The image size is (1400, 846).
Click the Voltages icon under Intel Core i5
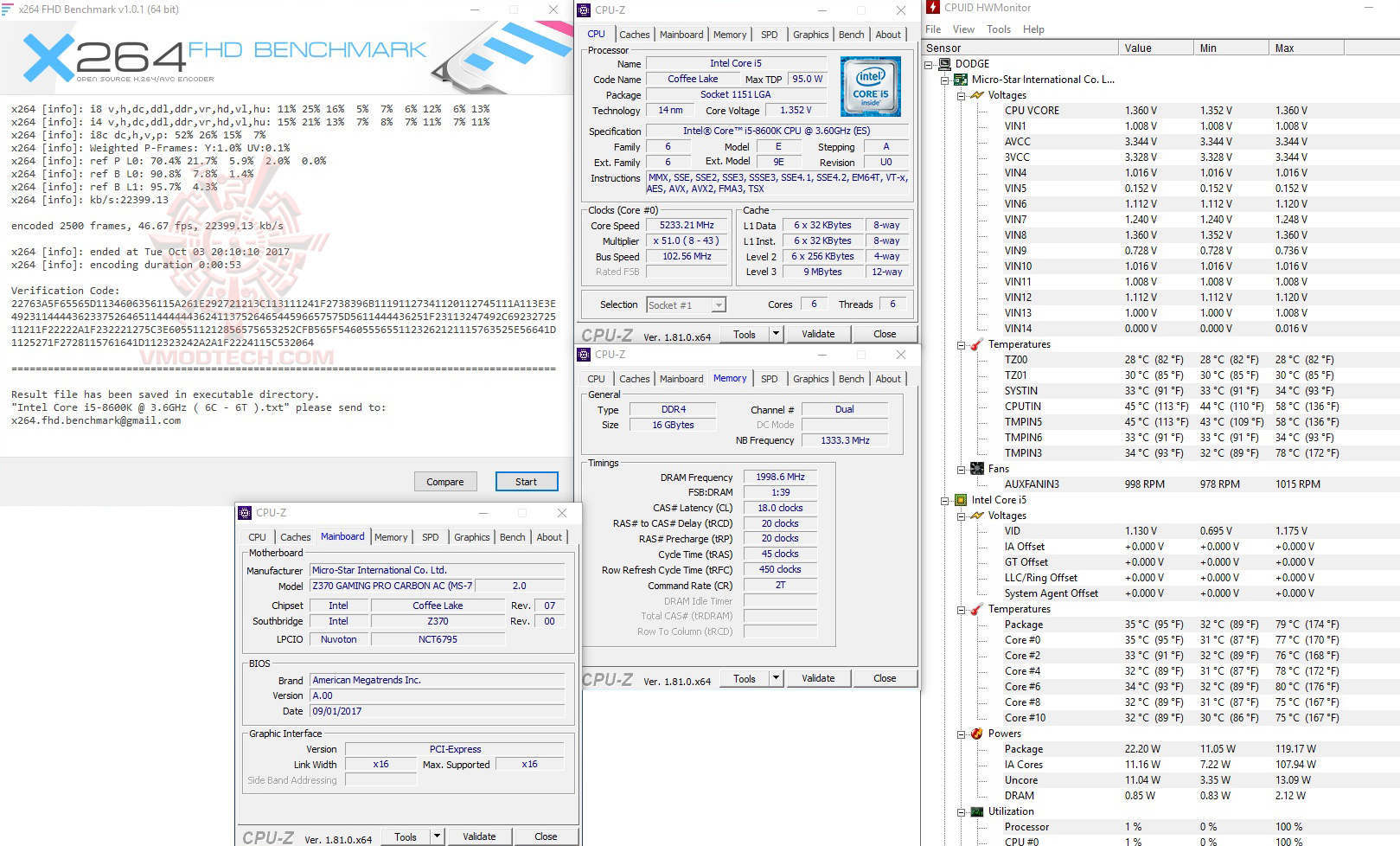tap(976, 516)
